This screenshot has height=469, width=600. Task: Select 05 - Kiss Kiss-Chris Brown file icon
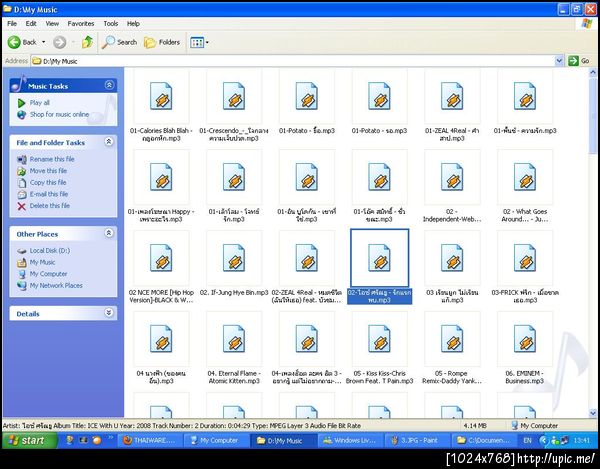[x=379, y=339]
